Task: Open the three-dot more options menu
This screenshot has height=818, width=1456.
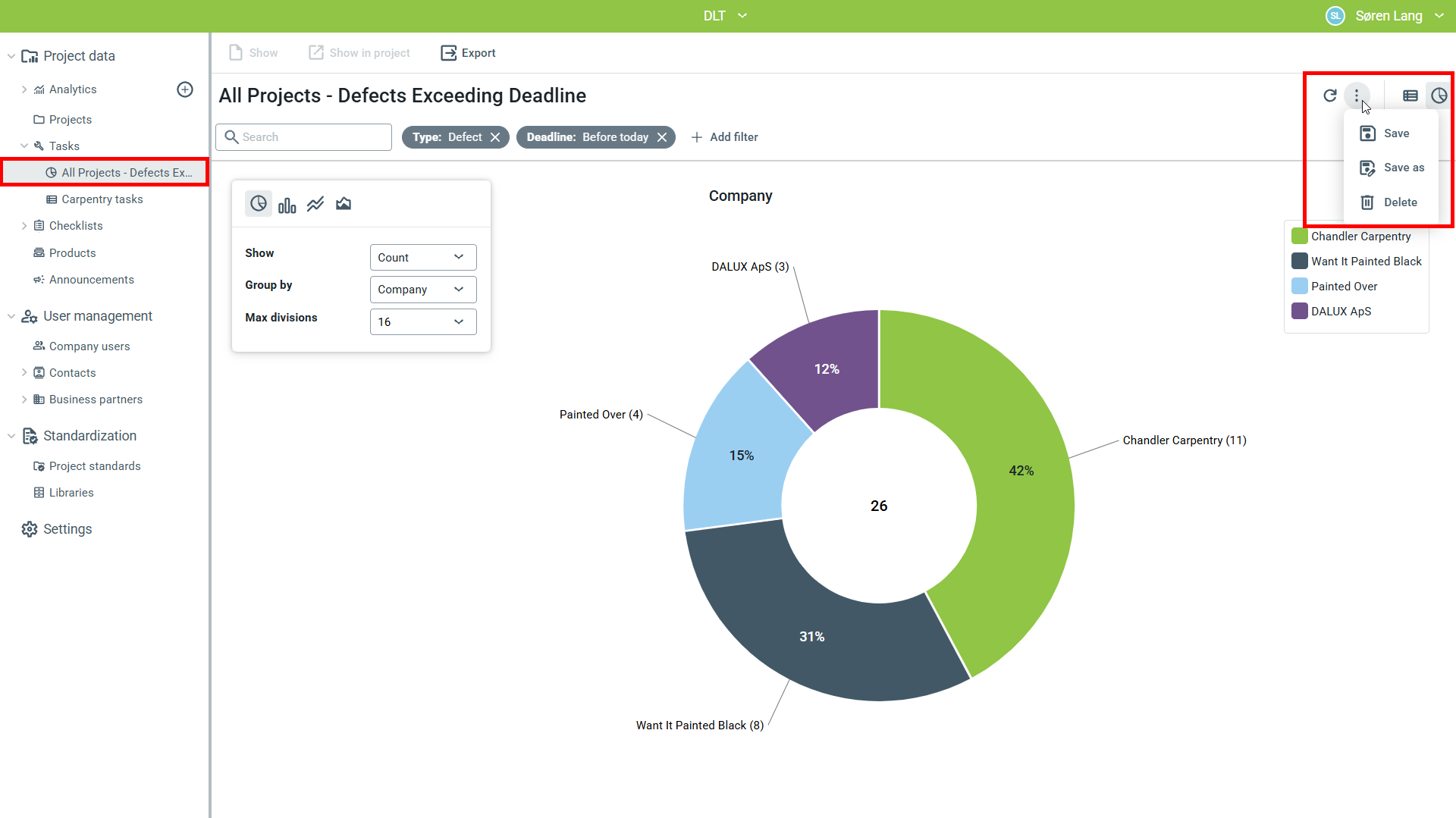Action: [x=1357, y=96]
